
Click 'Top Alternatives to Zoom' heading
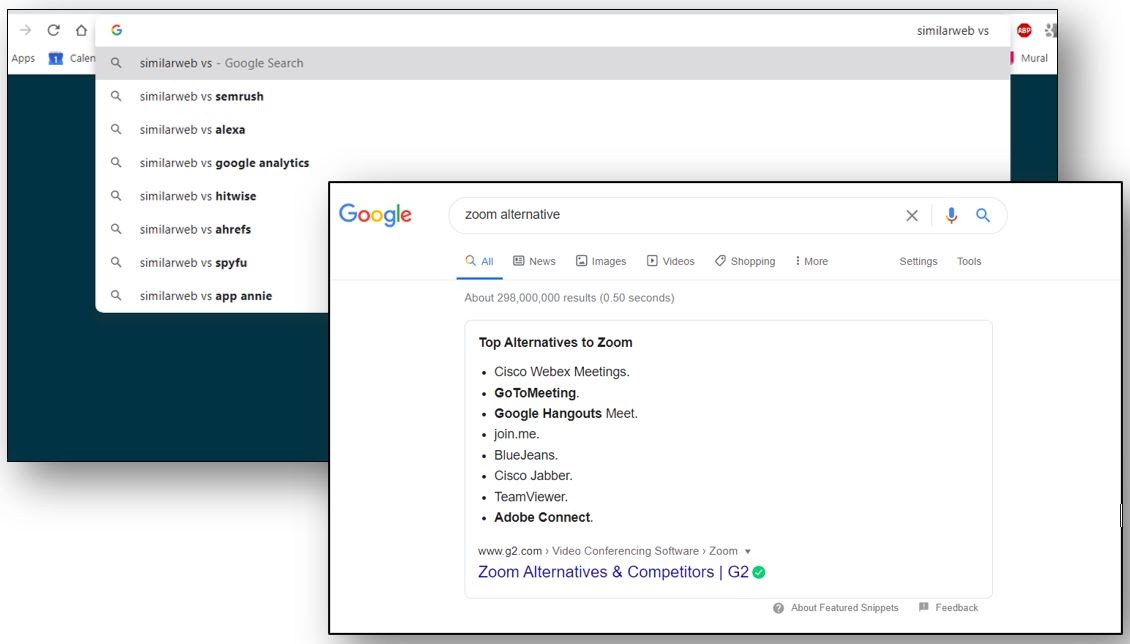(556, 343)
